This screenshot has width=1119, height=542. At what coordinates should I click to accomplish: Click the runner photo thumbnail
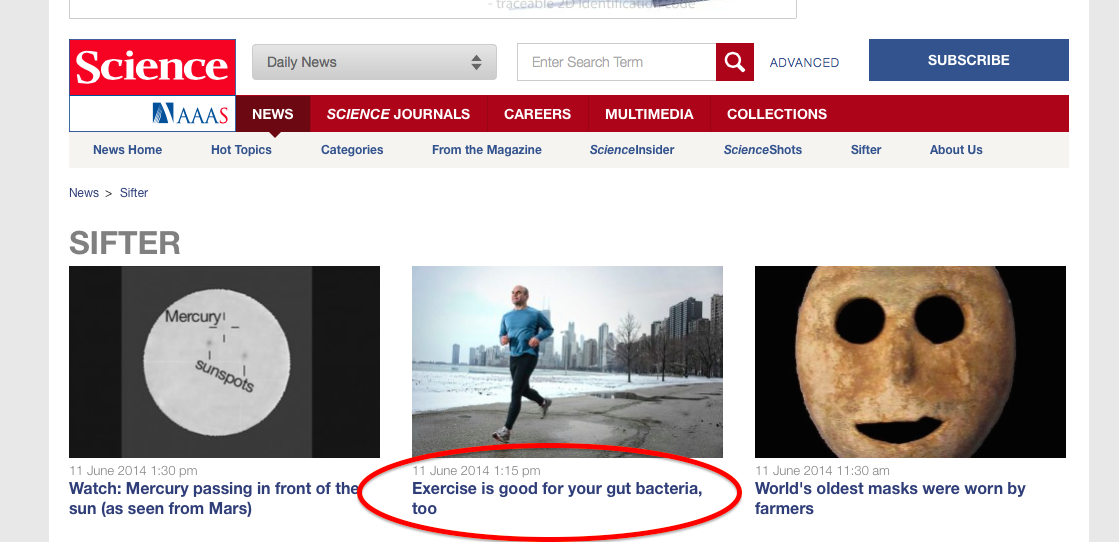pyautogui.click(x=567, y=361)
